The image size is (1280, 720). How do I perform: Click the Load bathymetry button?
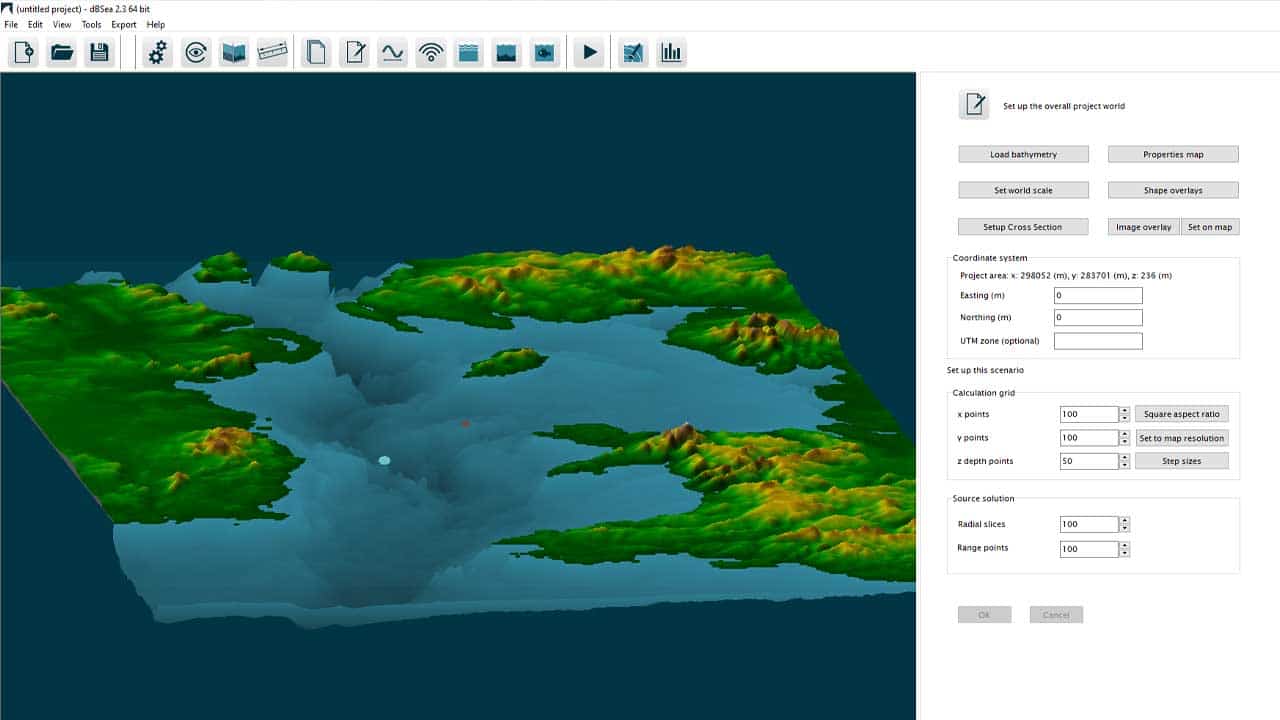click(x=1023, y=154)
